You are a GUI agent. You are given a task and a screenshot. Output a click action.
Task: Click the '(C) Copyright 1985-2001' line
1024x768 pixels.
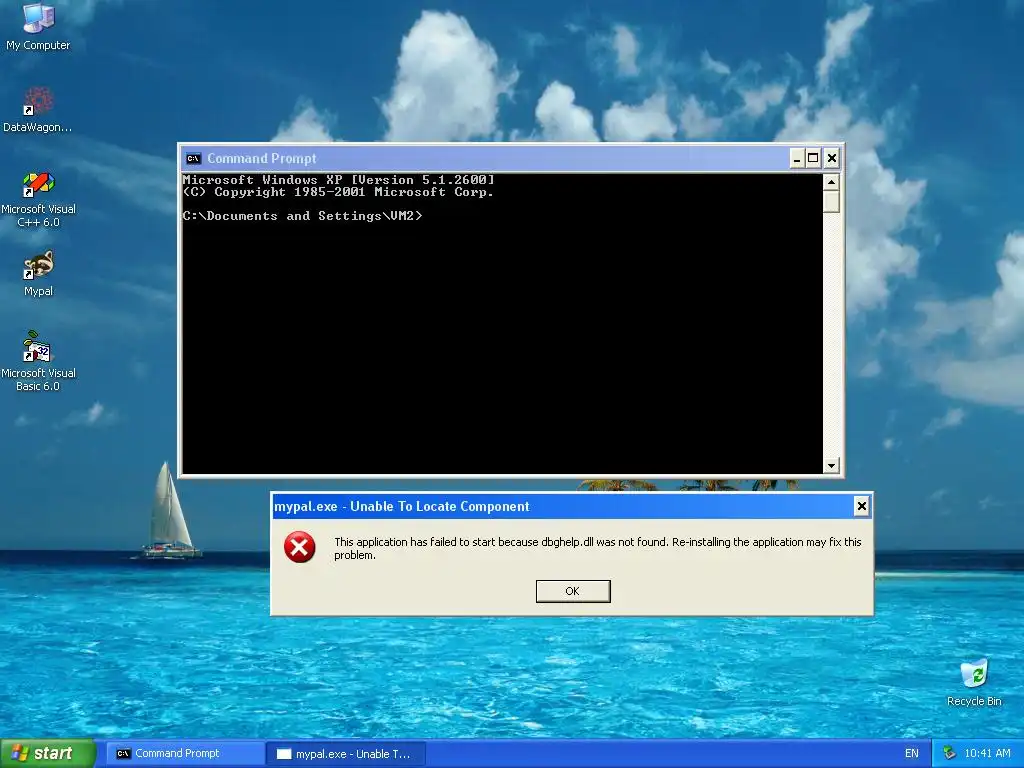click(338, 192)
